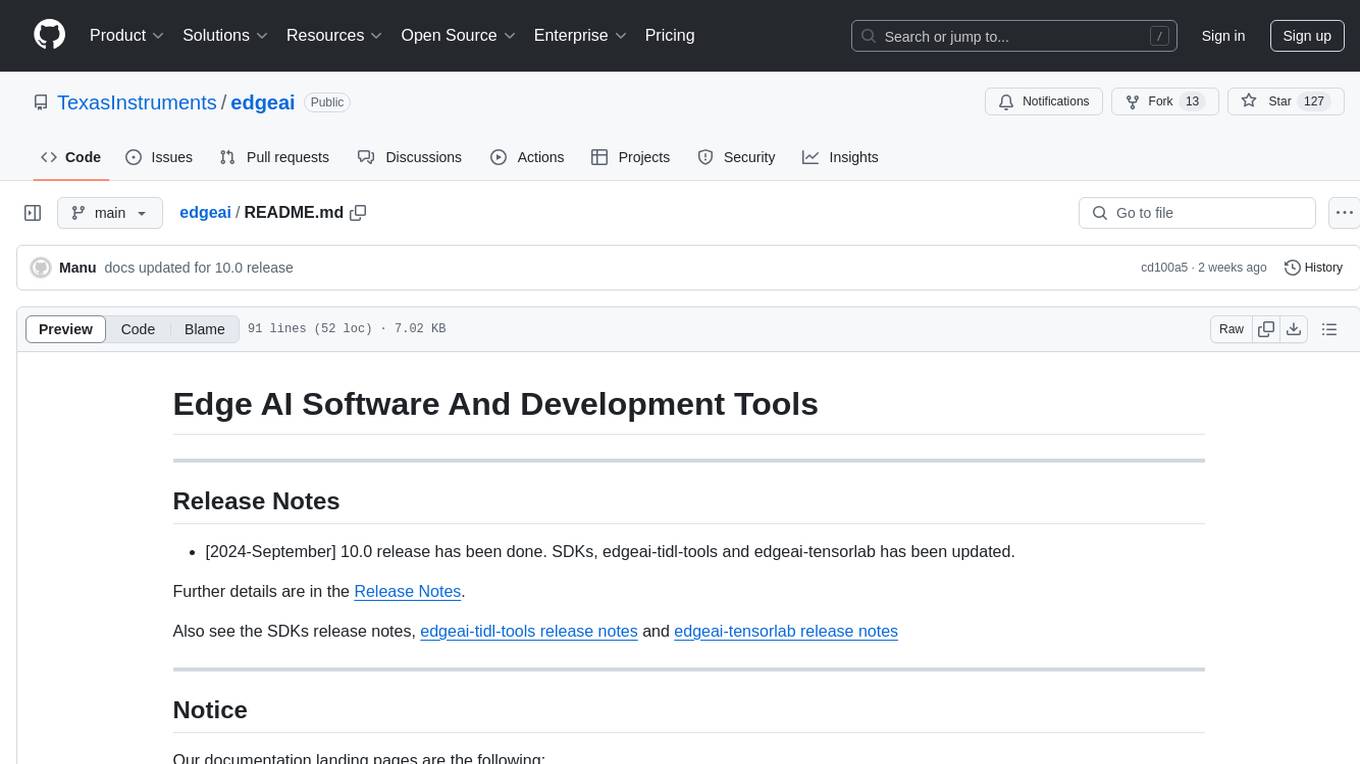1360x764 pixels.
Task: Open commit cd100a5
Action: pyautogui.click(x=1164, y=267)
